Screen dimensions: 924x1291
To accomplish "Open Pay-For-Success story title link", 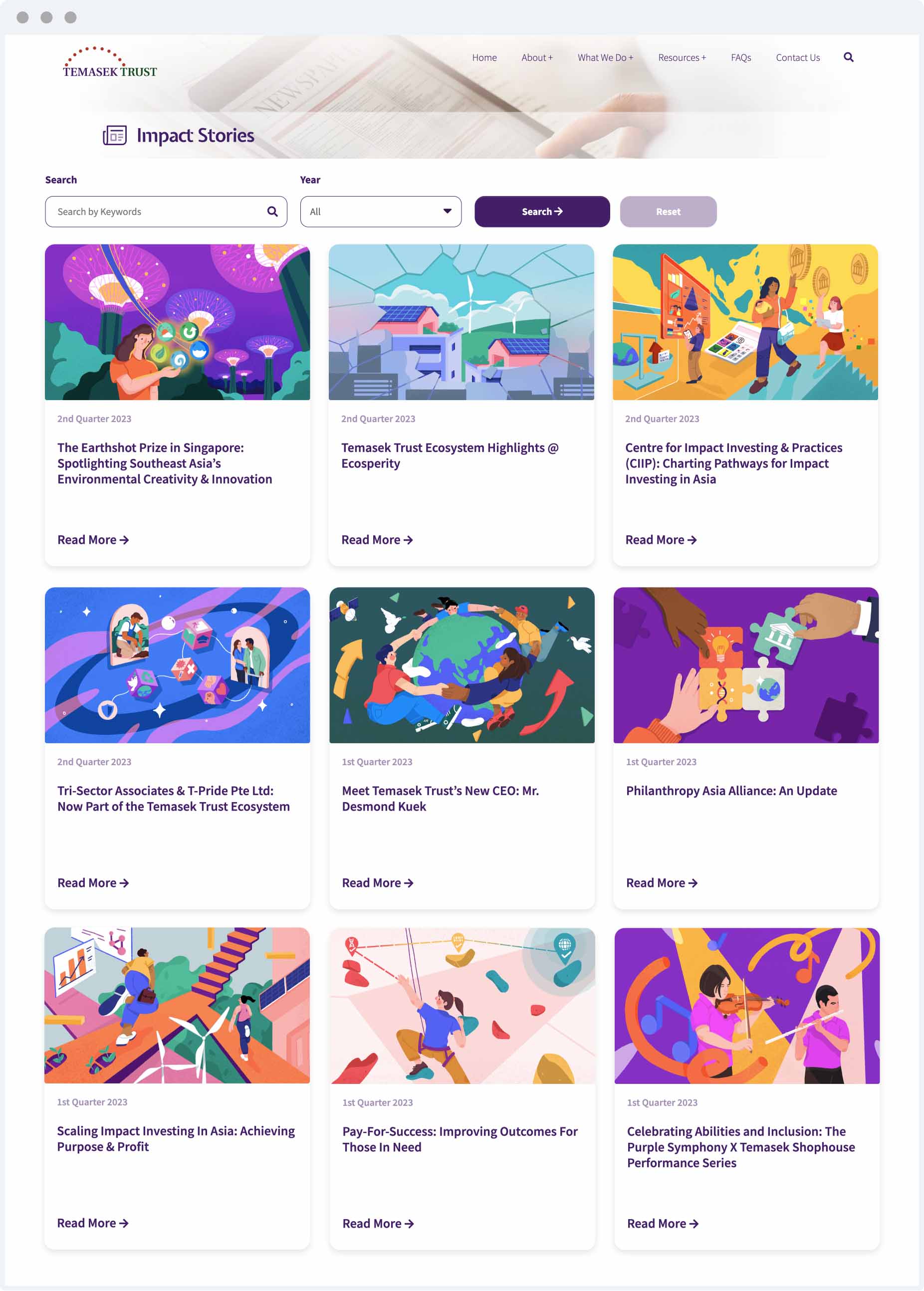I will [x=460, y=1139].
